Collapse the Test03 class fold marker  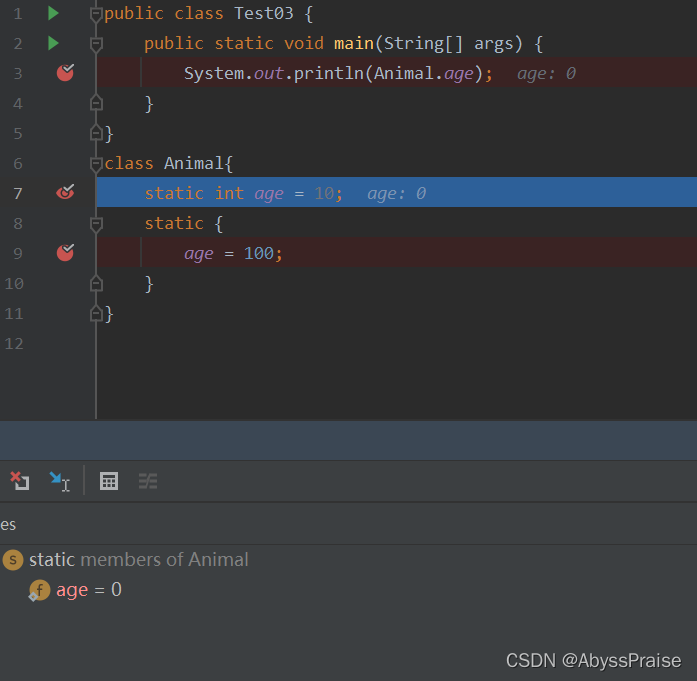96,14
